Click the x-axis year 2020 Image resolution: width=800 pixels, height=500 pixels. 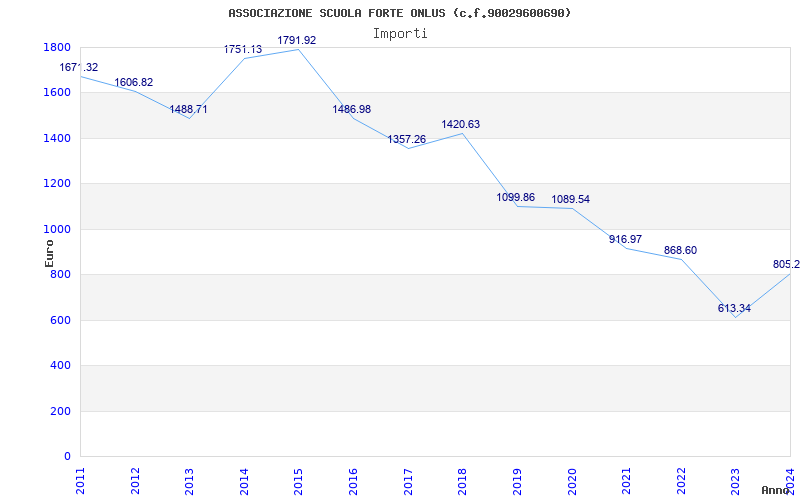[x=571, y=481]
